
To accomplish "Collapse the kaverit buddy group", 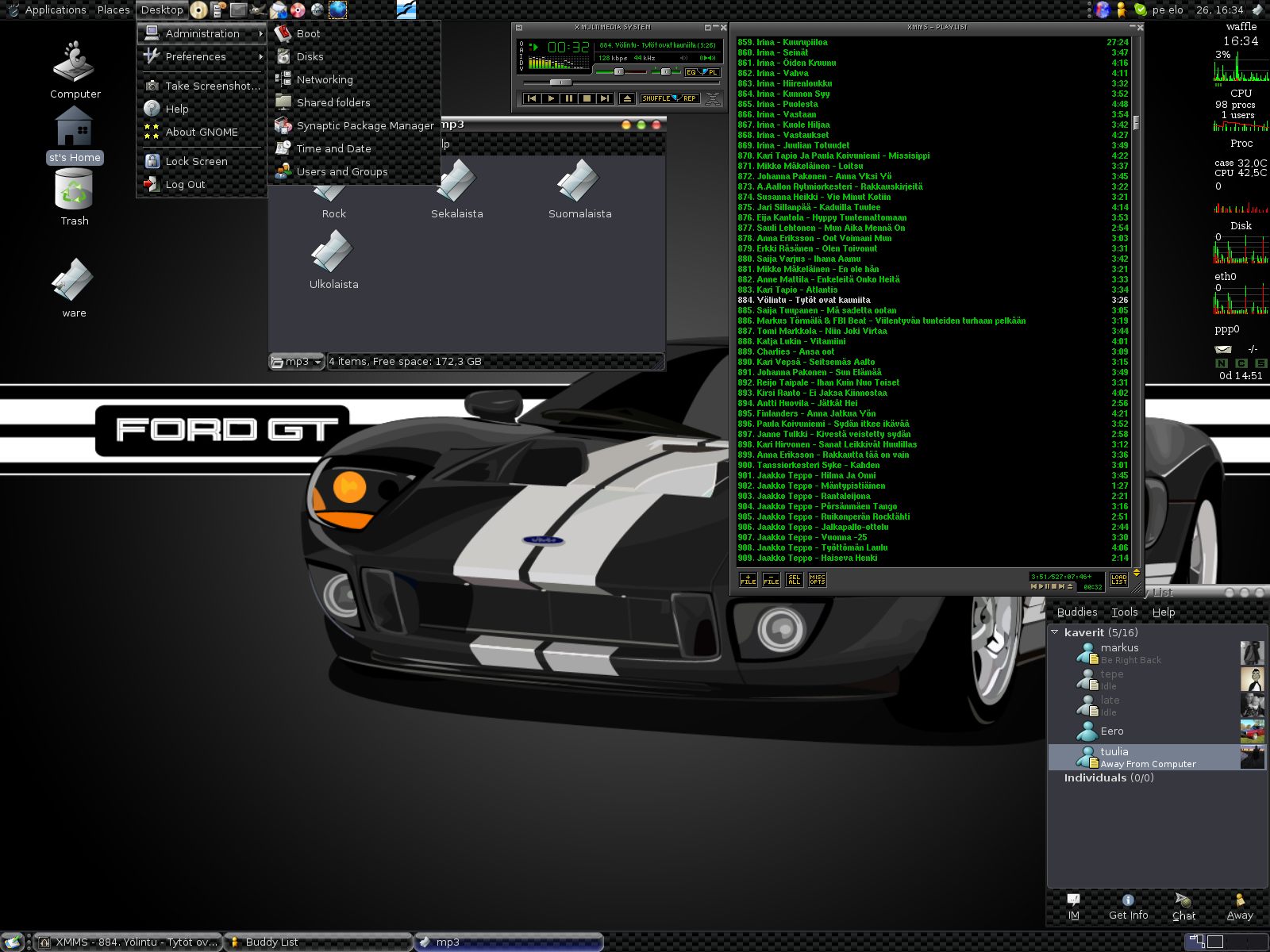I will coord(1055,632).
